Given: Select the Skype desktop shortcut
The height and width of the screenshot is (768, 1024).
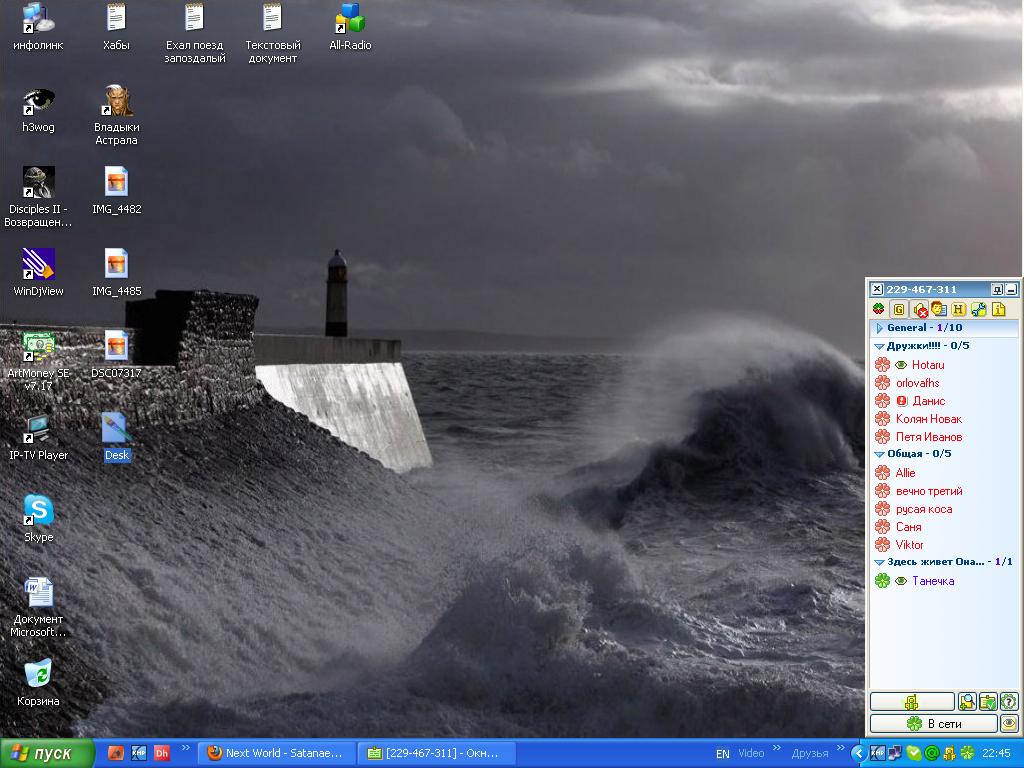Looking at the screenshot, I should pos(38,519).
